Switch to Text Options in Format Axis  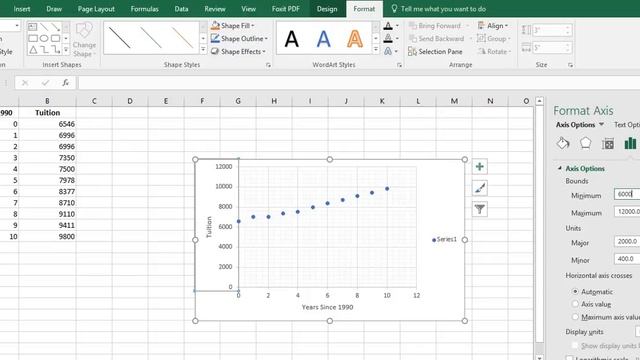[627, 124]
